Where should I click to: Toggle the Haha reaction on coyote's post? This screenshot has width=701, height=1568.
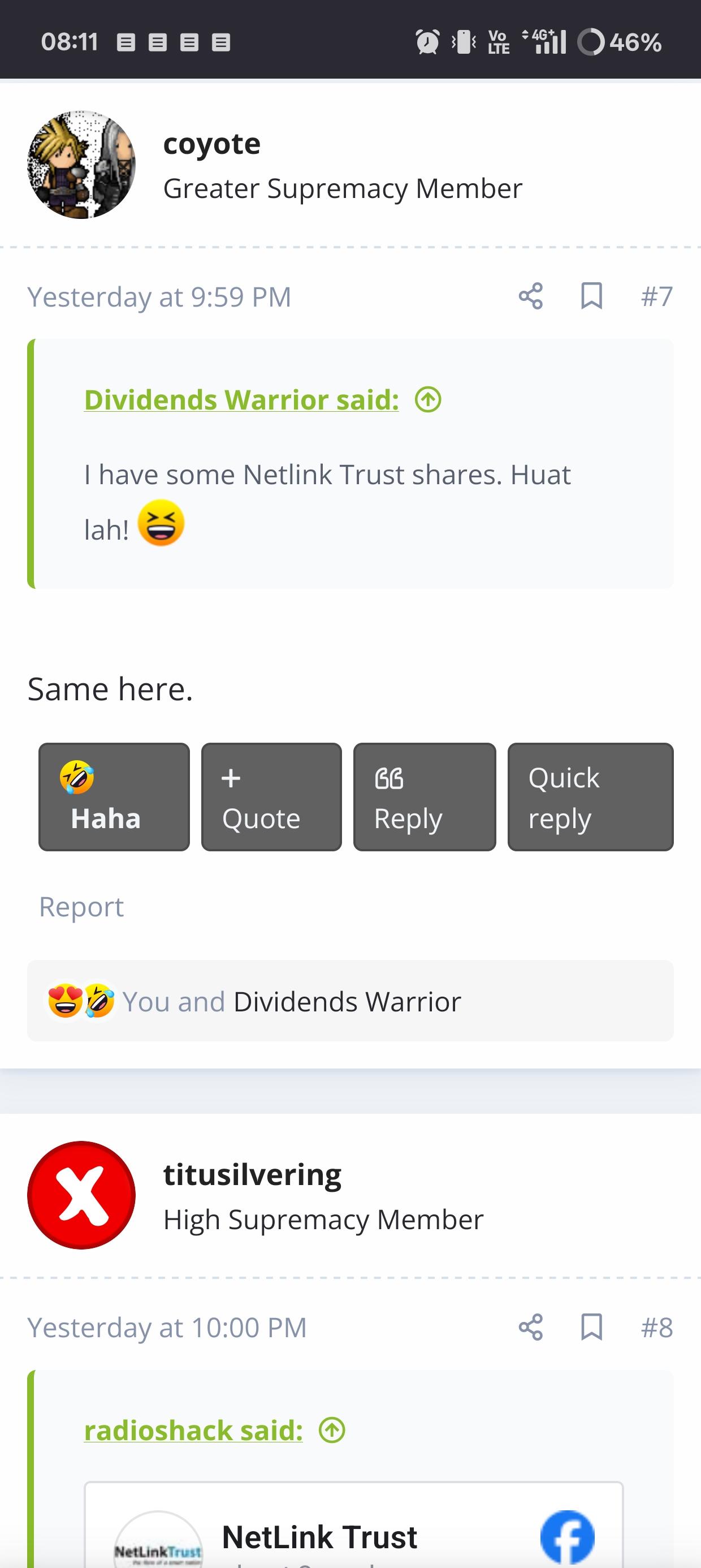(114, 797)
